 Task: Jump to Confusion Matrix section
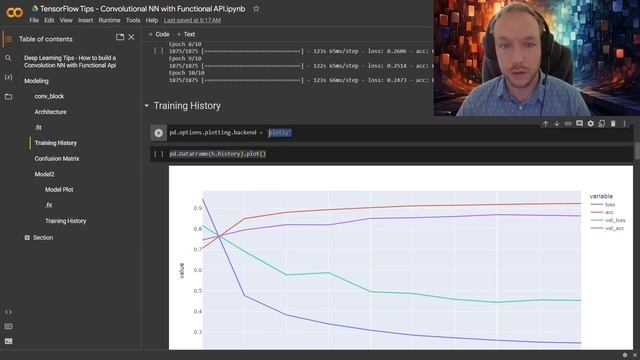coord(57,158)
